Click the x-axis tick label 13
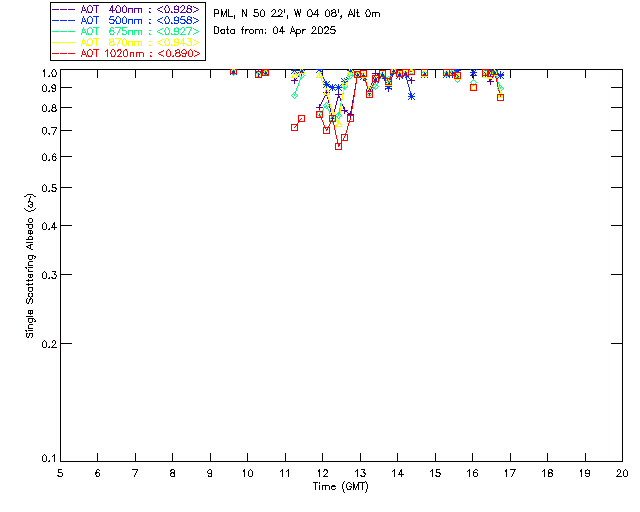 360,473
